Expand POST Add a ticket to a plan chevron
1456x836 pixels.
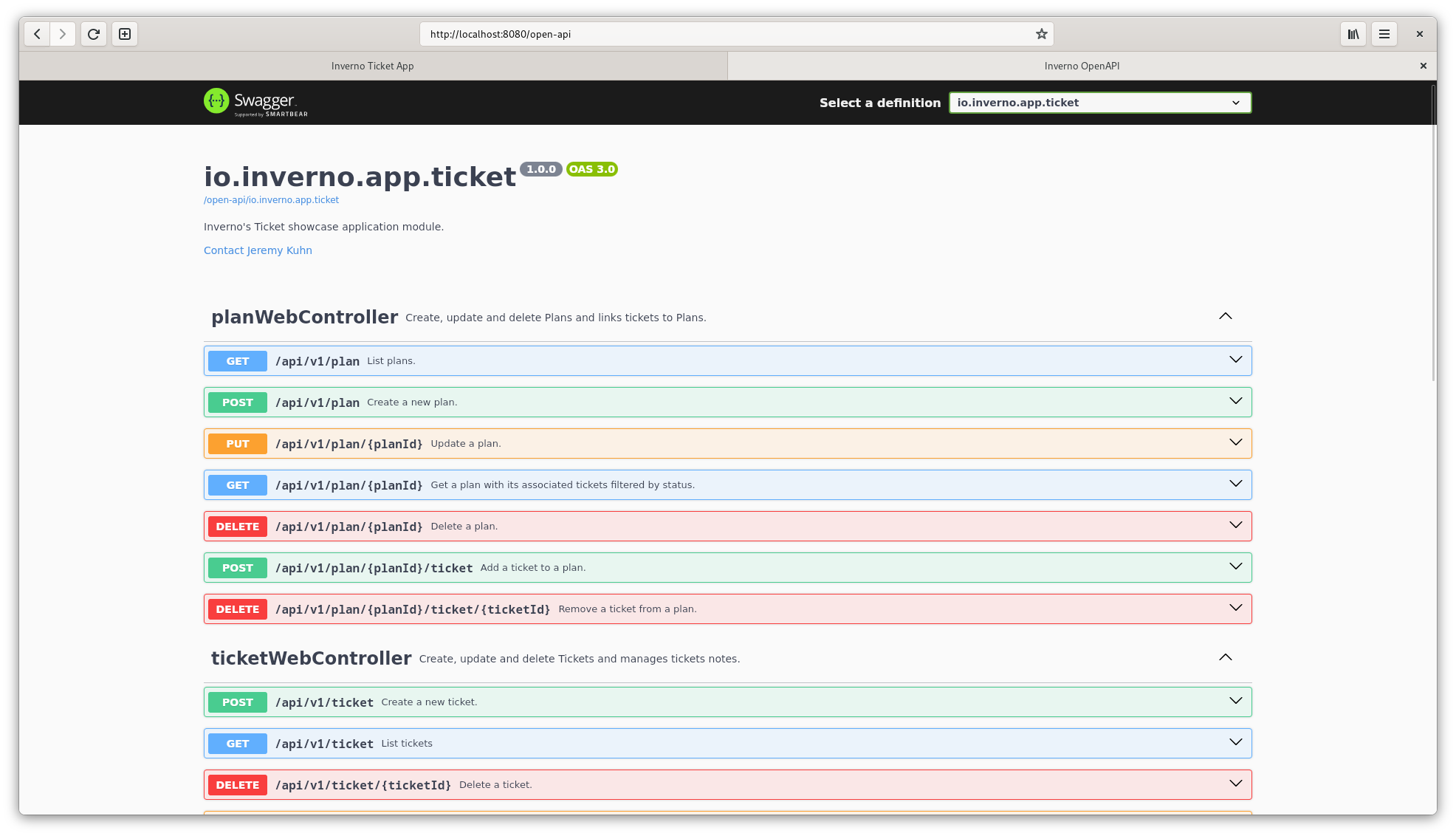click(x=1235, y=566)
